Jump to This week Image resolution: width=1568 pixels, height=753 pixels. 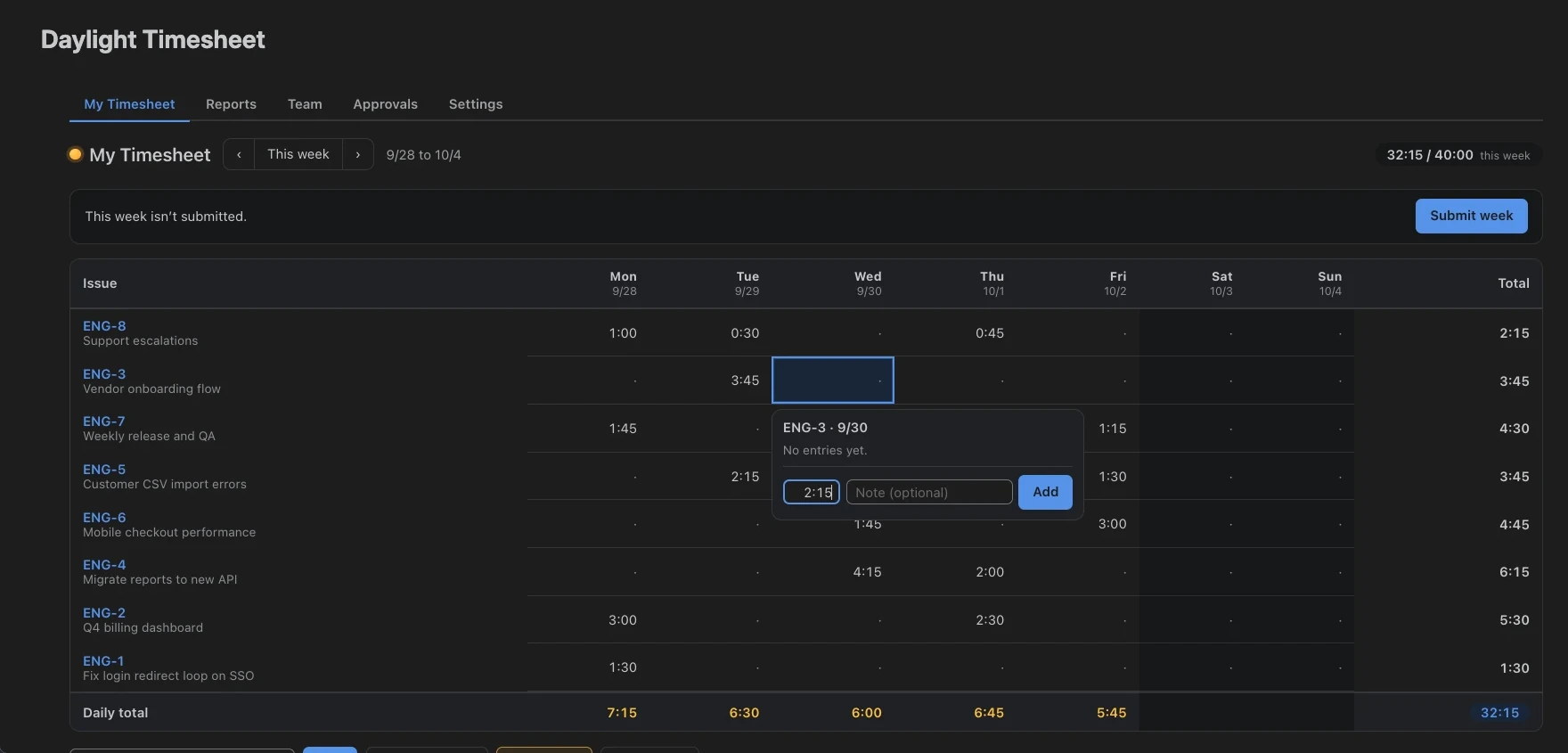click(298, 154)
